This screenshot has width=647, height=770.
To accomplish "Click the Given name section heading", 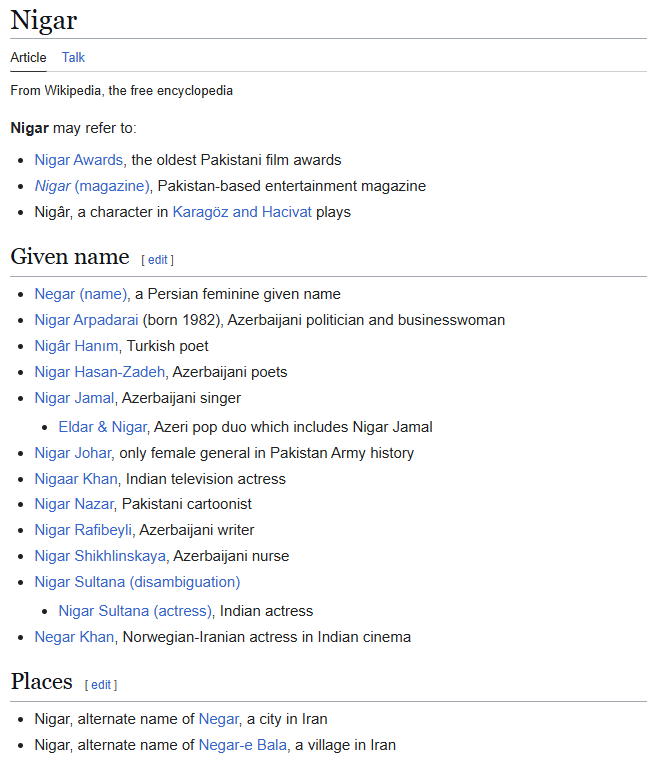I will click(x=70, y=257).
